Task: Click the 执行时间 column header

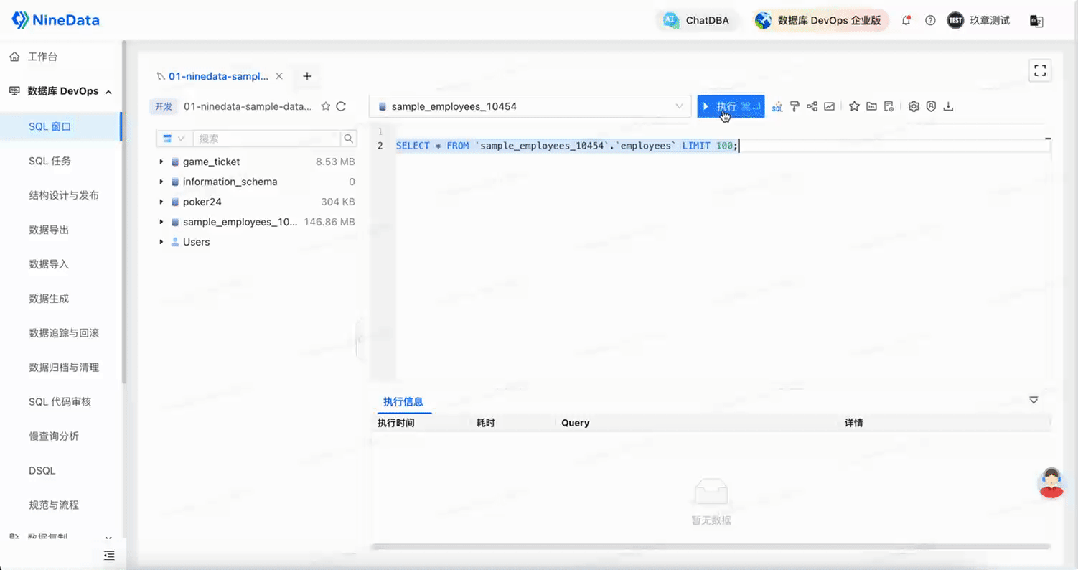Action: pos(395,423)
